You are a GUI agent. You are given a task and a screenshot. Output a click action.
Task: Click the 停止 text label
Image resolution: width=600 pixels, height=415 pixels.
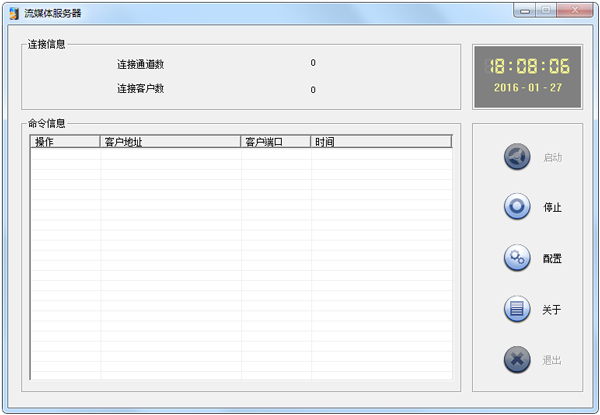coord(552,208)
